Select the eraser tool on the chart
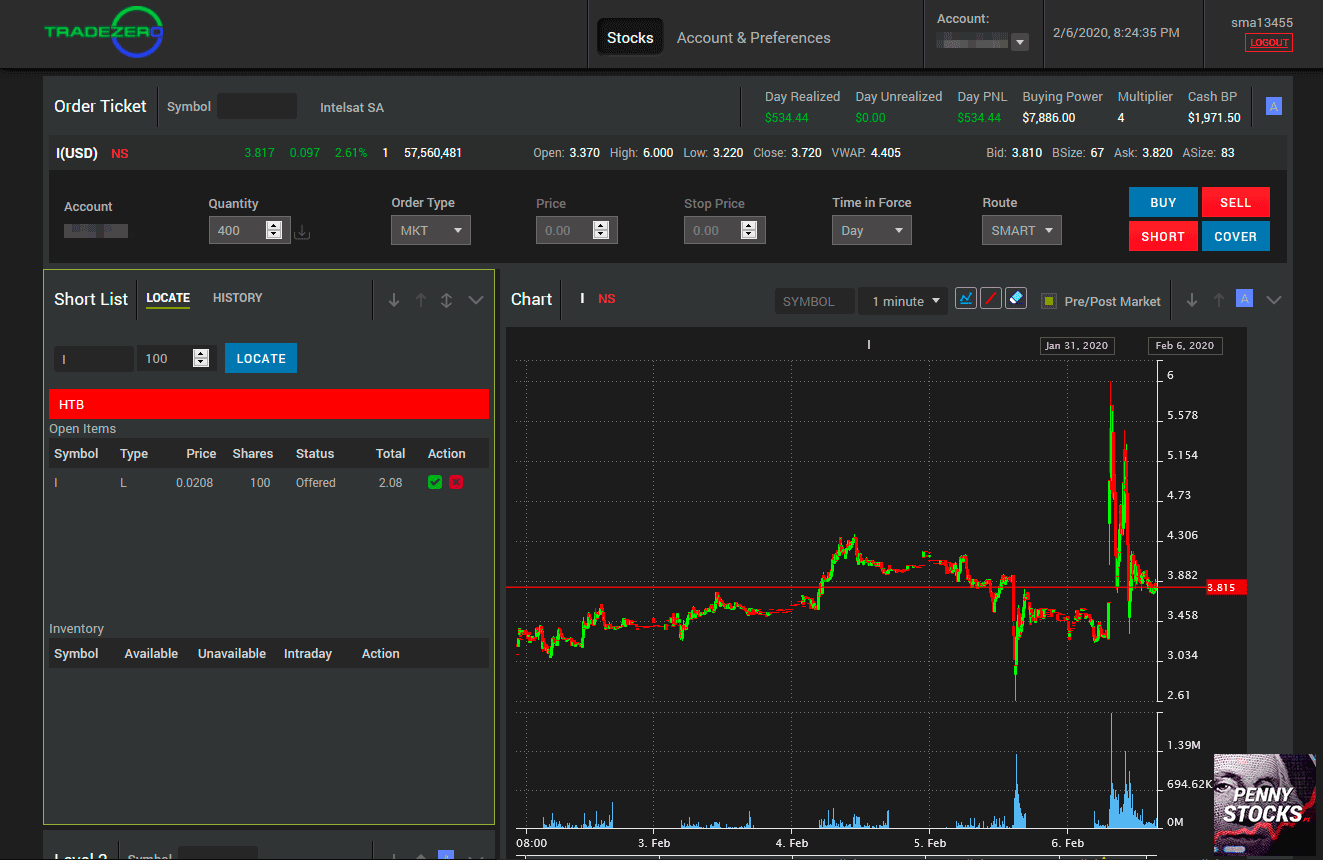 click(1015, 297)
